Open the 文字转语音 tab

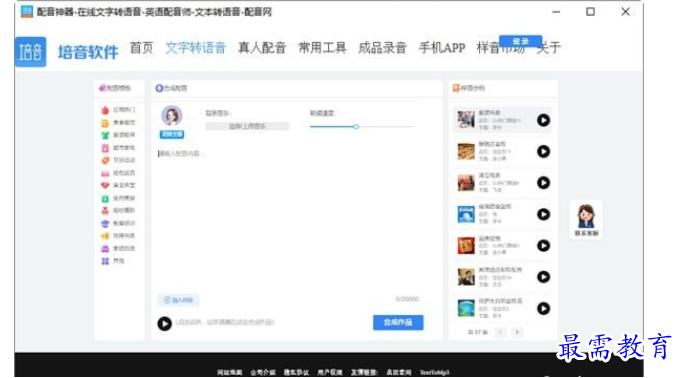[x=196, y=48]
